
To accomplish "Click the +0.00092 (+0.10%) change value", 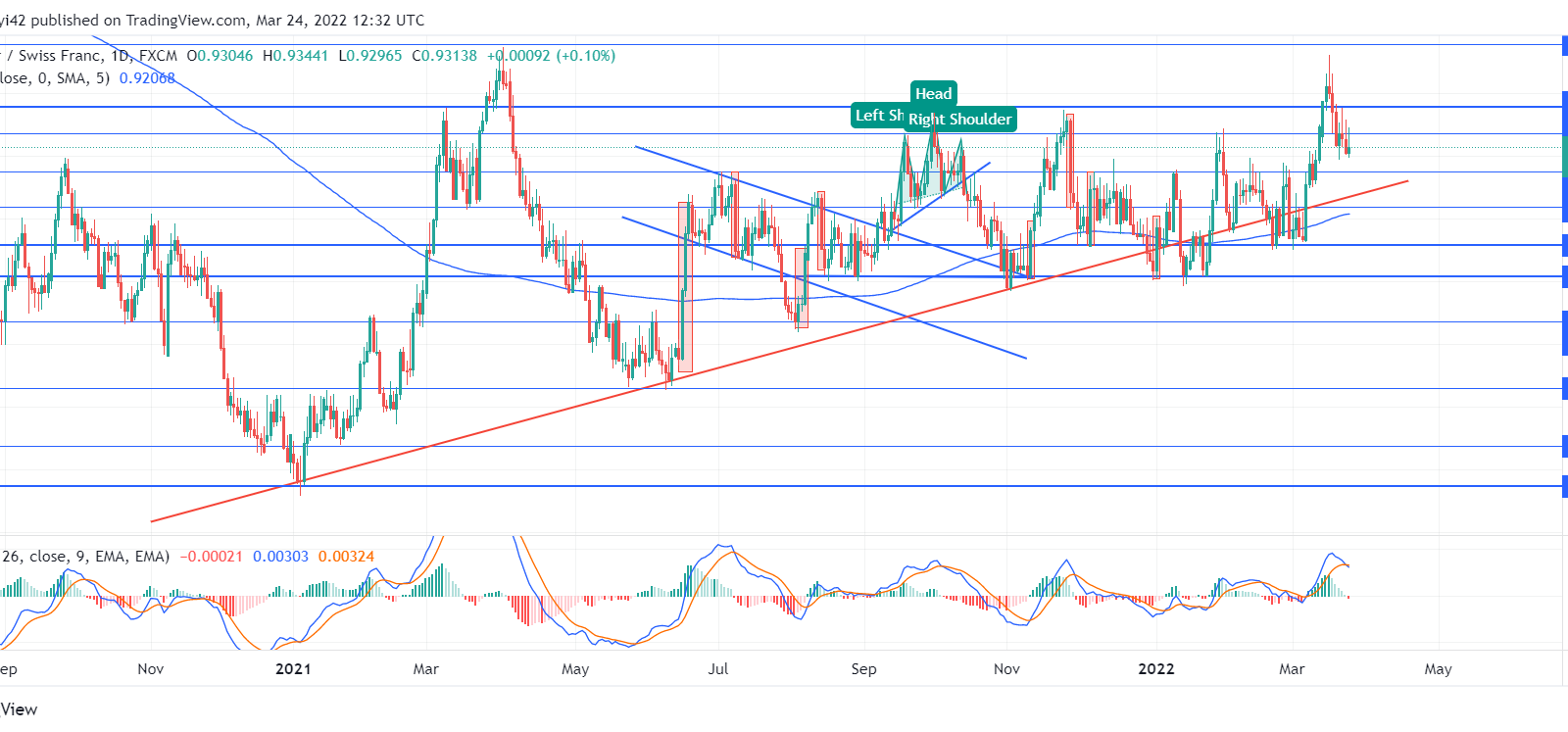I will (x=551, y=56).
